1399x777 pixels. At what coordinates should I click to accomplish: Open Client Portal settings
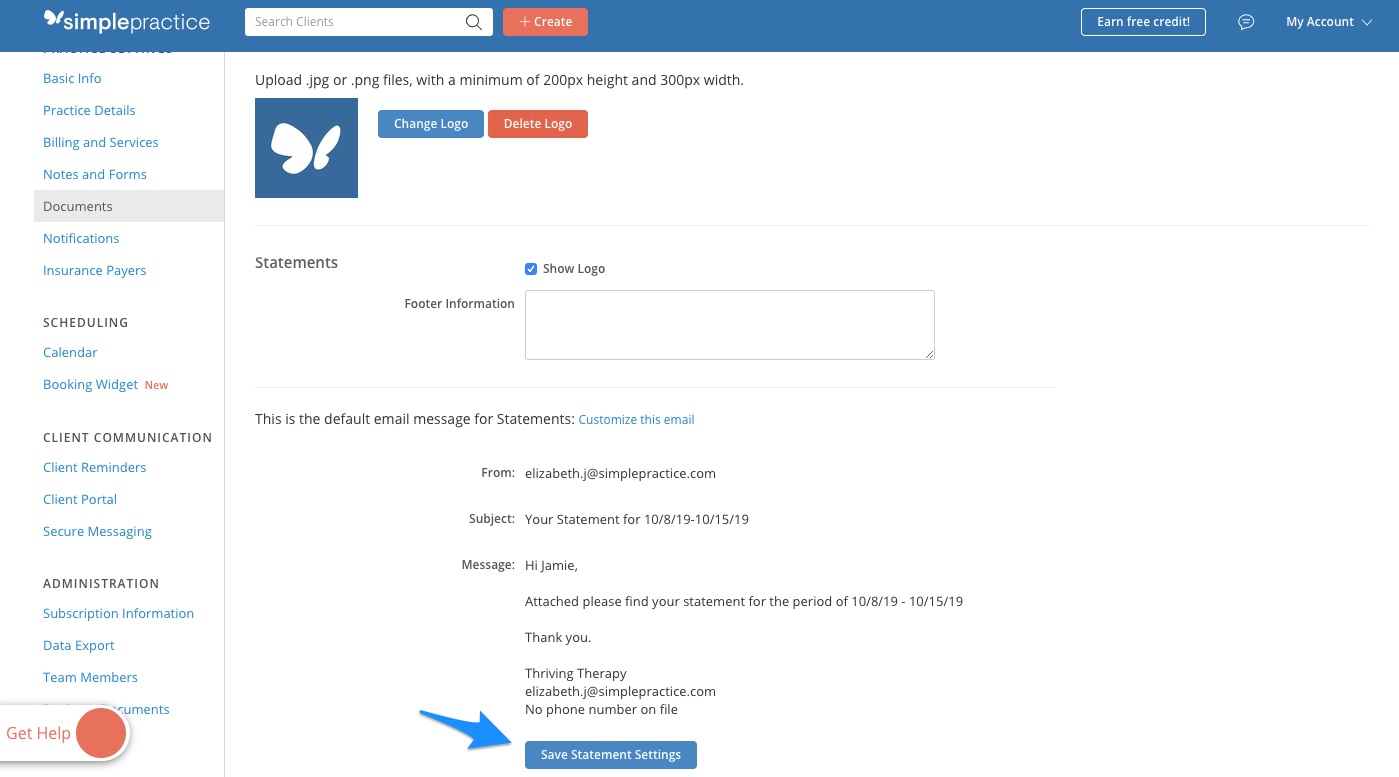tap(80, 499)
